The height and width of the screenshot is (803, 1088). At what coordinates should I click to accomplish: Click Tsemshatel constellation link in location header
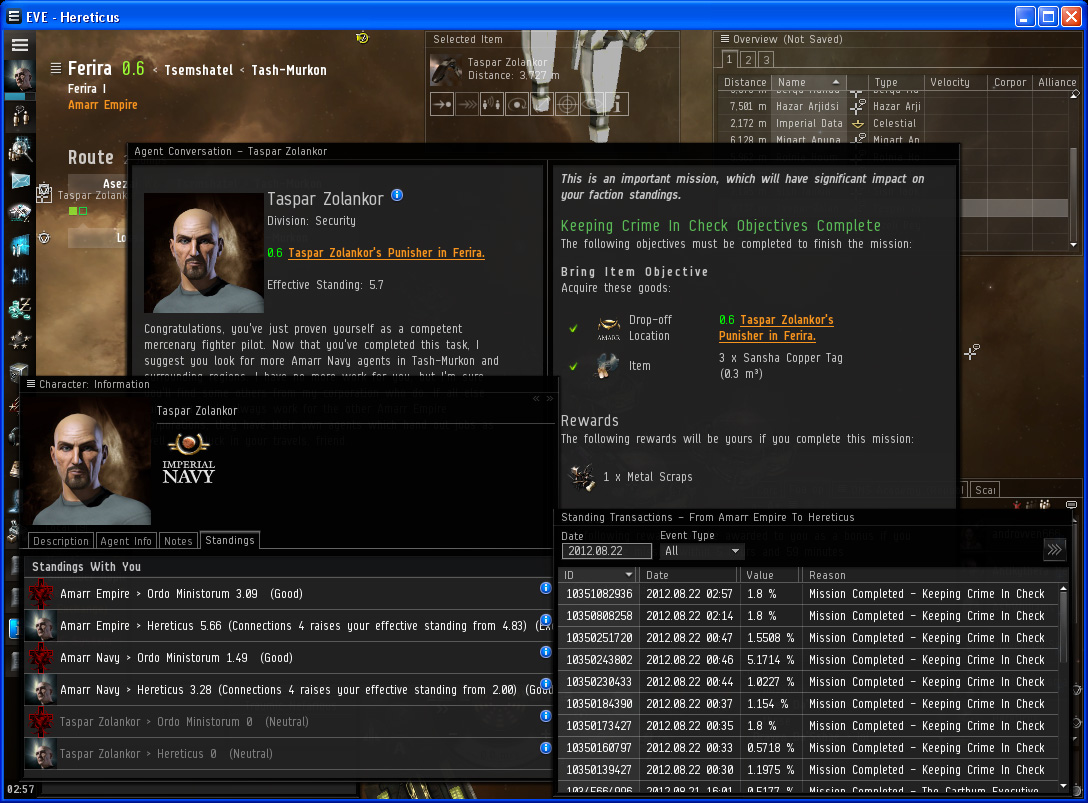(x=198, y=70)
